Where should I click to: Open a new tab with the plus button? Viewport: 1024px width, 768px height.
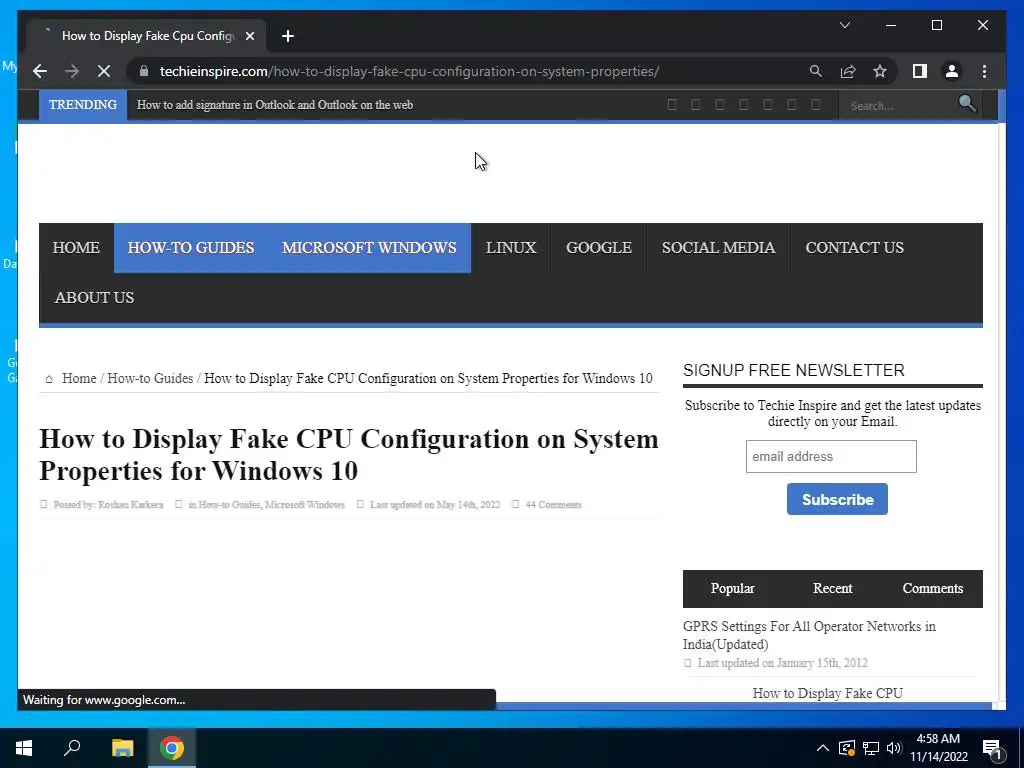pos(288,36)
